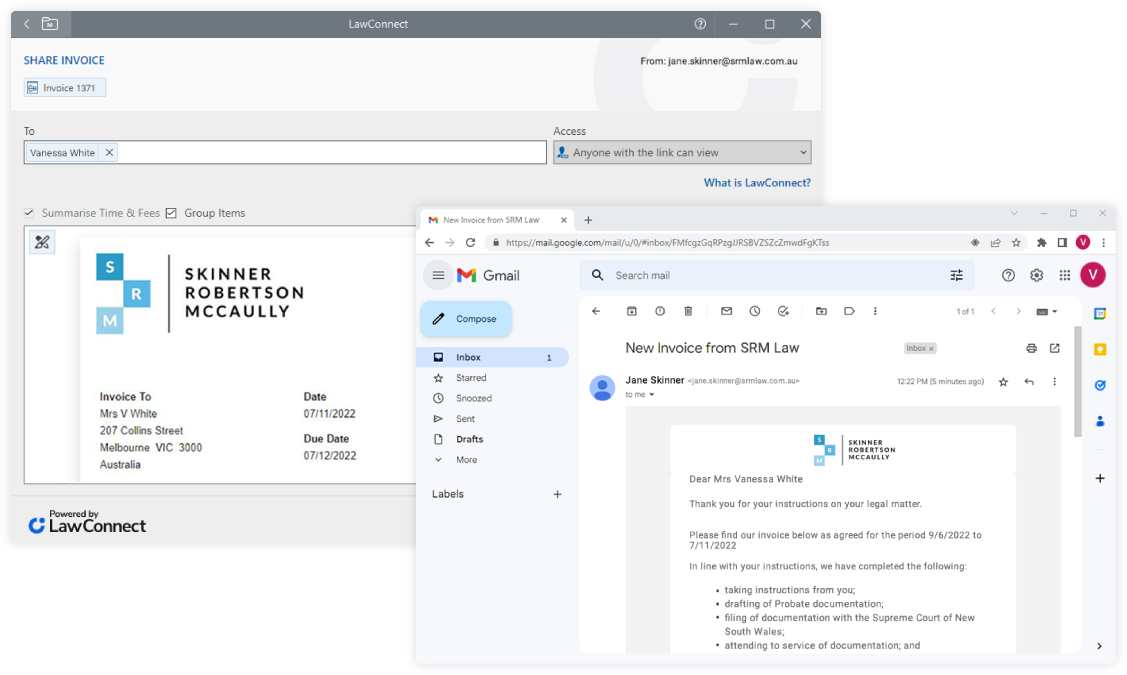Toggle the Group Items checkbox
This screenshot has width=1127, height=675.
coord(170,212)
